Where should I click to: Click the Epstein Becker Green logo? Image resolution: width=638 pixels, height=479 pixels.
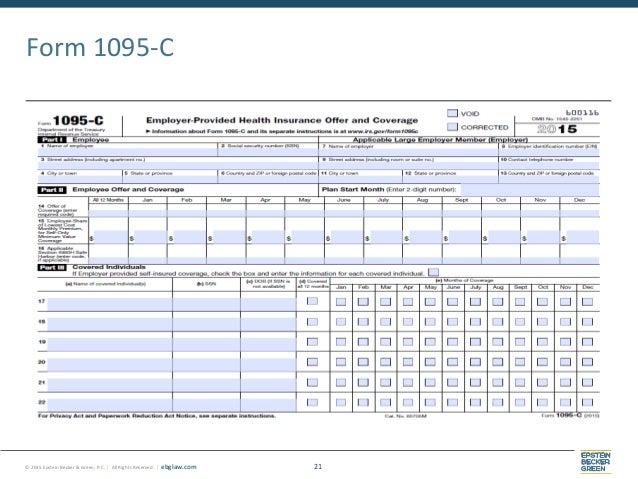[x=595, y=462]
